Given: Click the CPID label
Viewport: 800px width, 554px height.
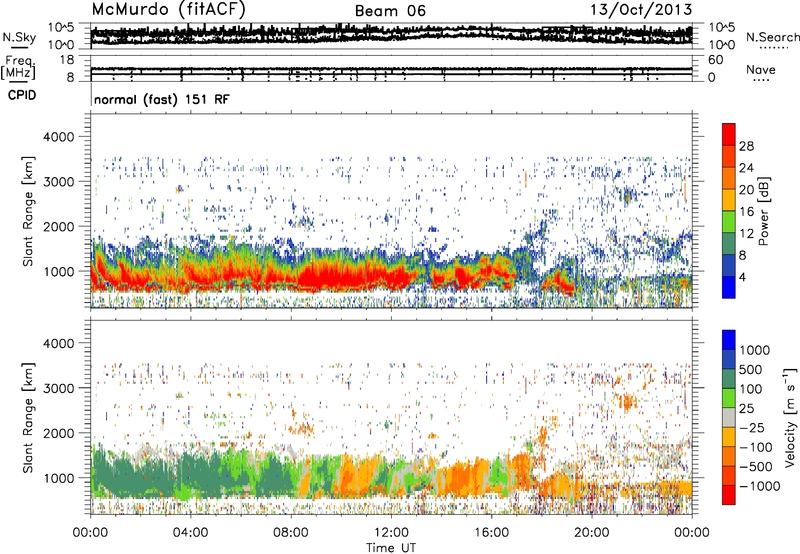Looking at the screenshot, I should [x=22, y=95].
